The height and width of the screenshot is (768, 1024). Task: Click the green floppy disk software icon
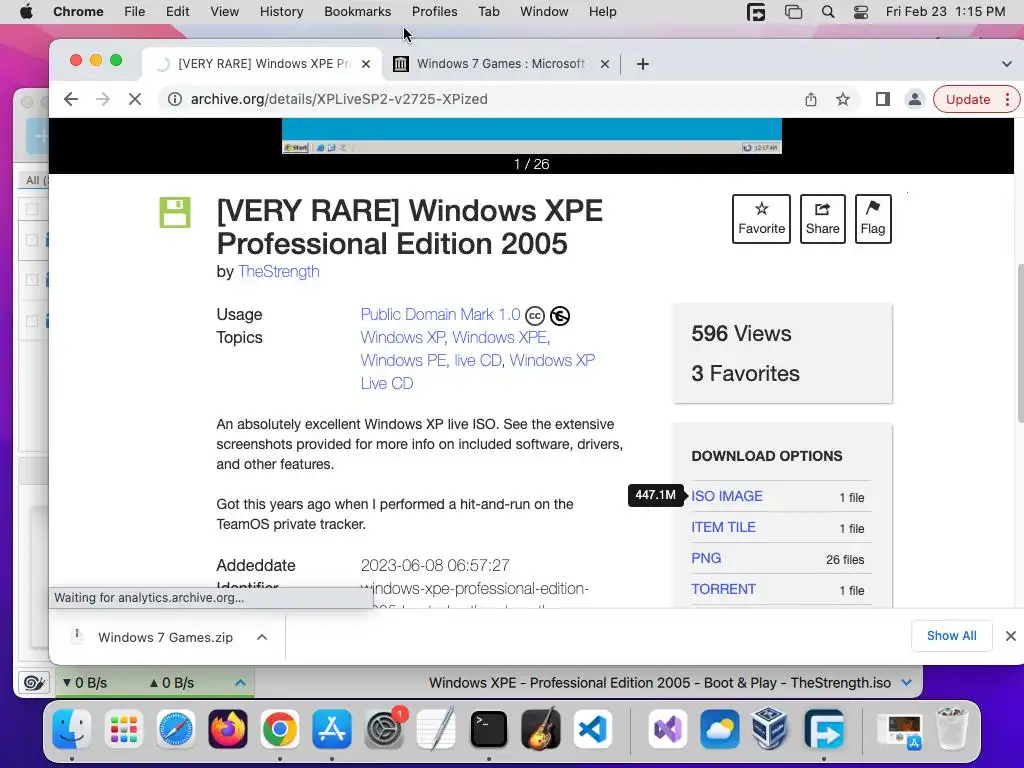[175, 212]
